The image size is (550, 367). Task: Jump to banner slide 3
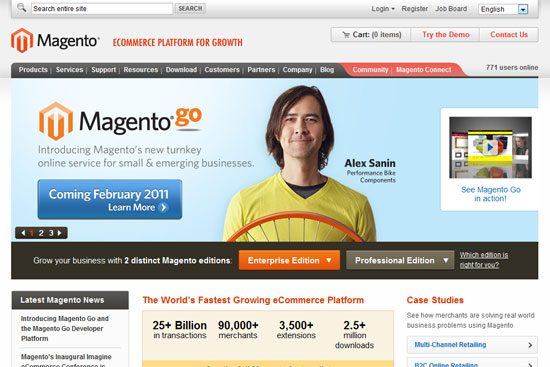(x=51, y=233)
